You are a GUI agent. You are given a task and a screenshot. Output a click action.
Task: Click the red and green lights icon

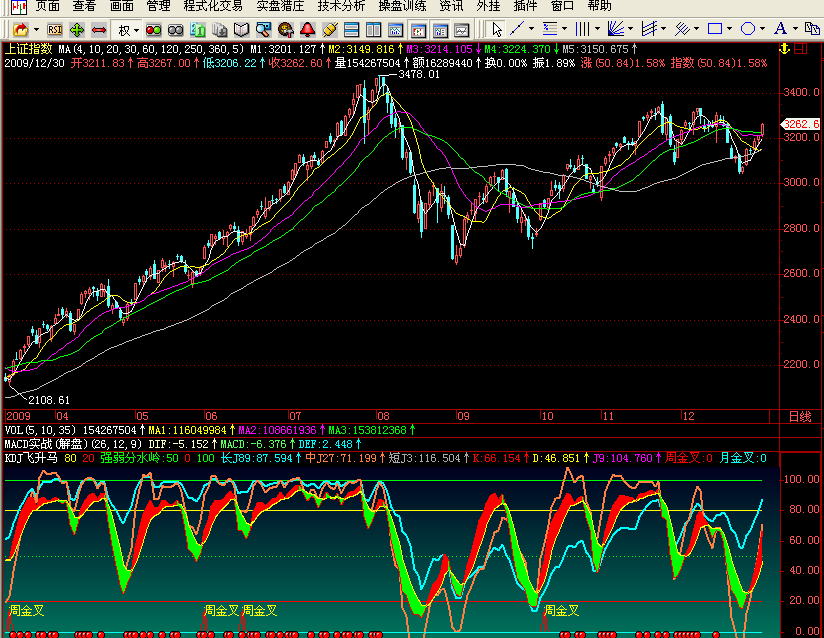click(x=153, y=29)
